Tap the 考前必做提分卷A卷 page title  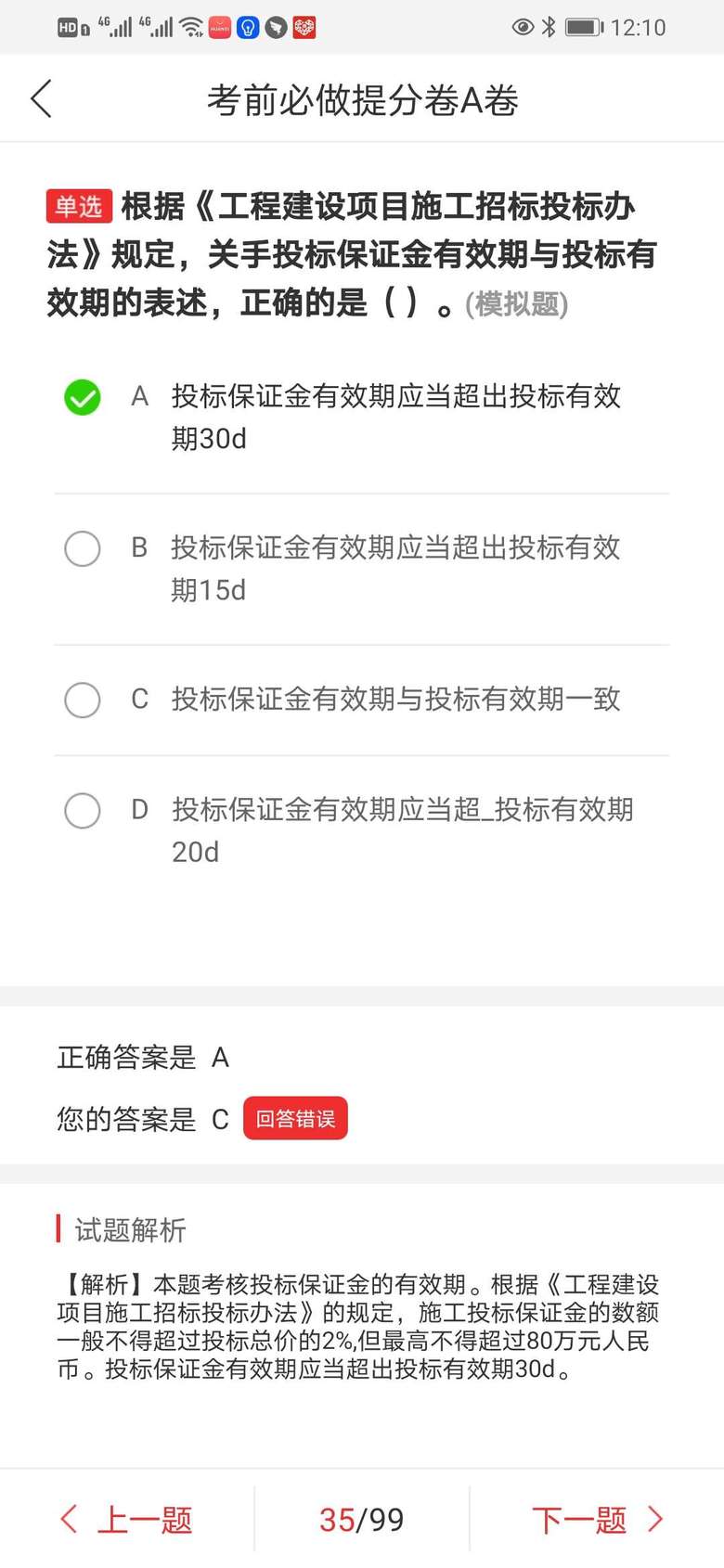click(362, 100)
